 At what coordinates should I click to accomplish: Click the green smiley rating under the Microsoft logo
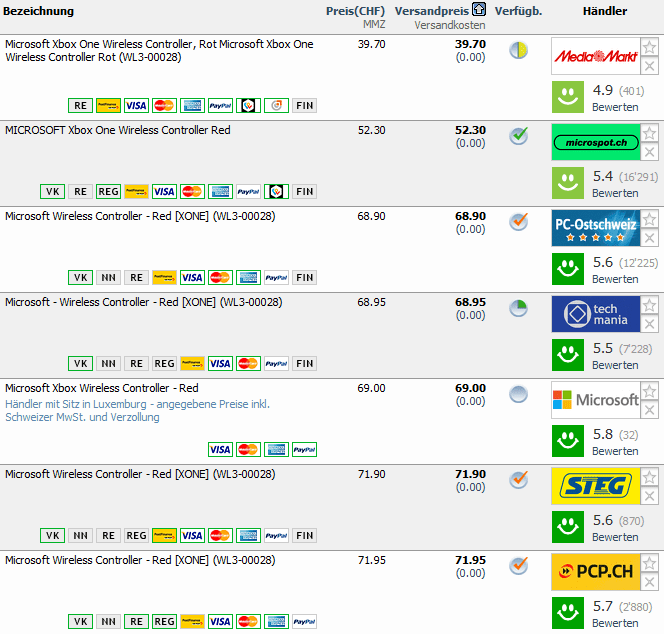568,441
